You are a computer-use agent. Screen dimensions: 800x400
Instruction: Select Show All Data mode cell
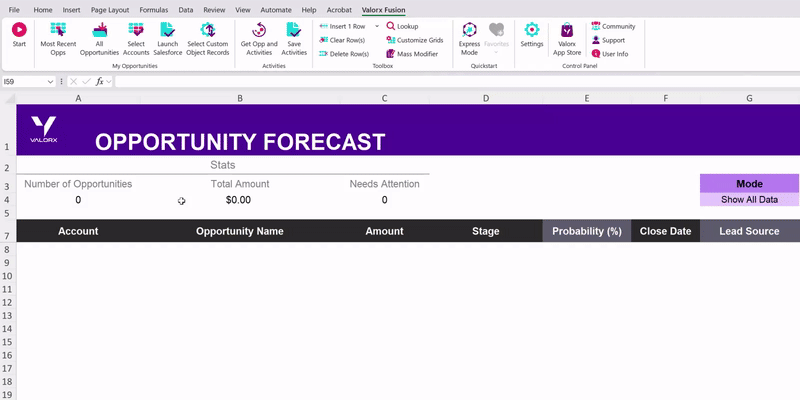pos(749,199)
